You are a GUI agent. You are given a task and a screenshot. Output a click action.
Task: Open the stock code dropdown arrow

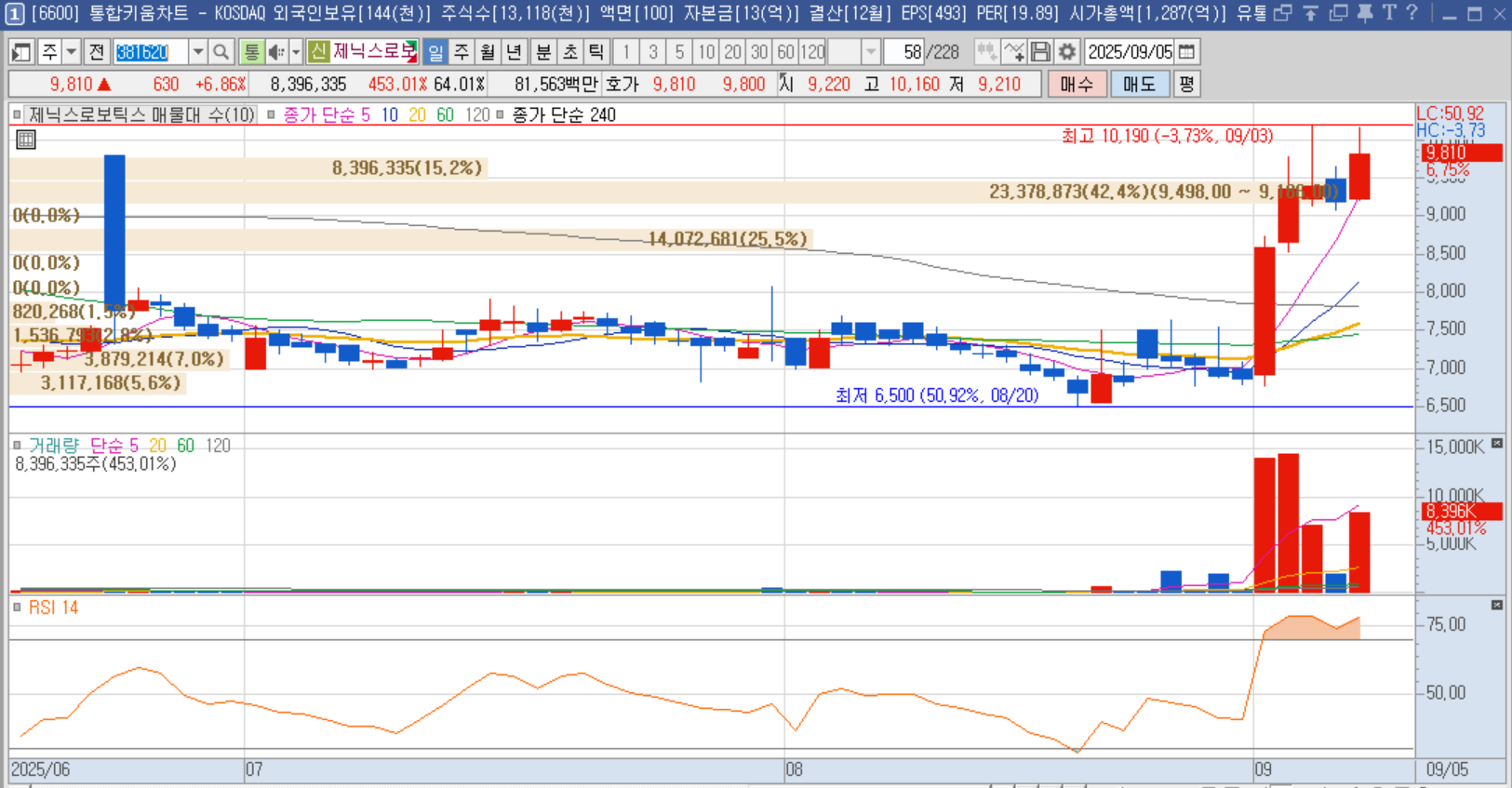[x=197, y=52]
